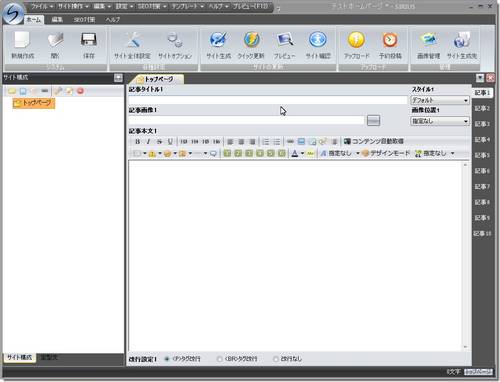The width and height of the screenshot is (500, 382).
Task: Select 改行なし radio button
Action: [x=275, y=359]
